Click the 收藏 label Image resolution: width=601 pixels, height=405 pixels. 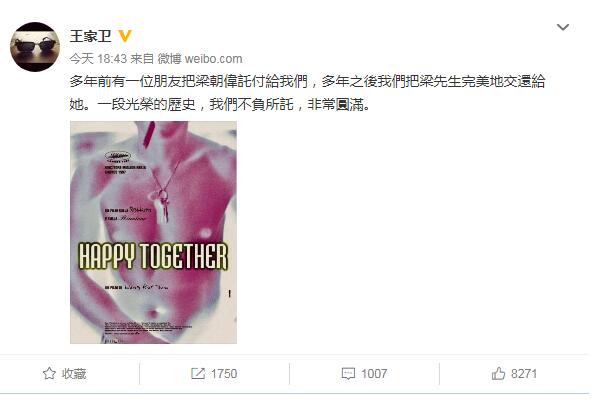click(x=74, y=374)
